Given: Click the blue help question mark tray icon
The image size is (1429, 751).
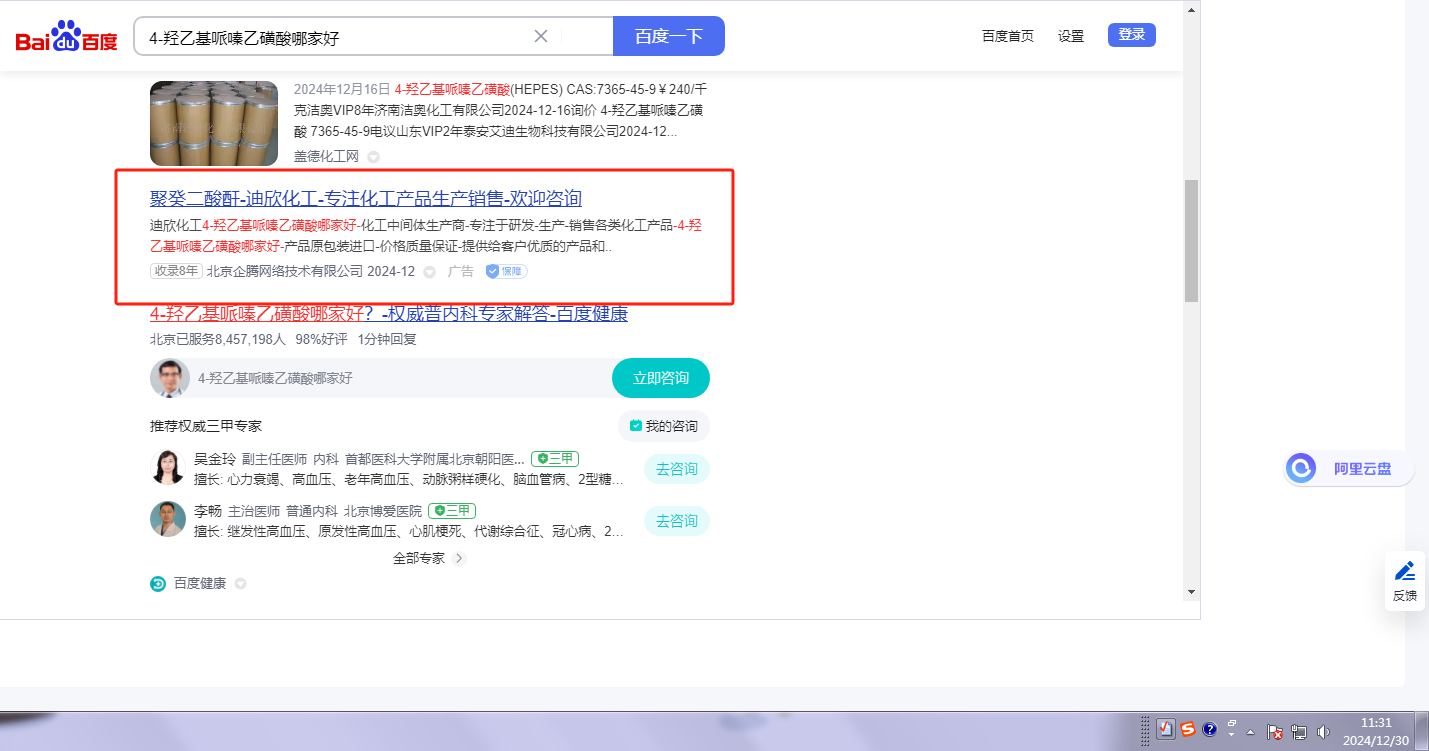Looking at the screenshot, I should point(1209,730).
